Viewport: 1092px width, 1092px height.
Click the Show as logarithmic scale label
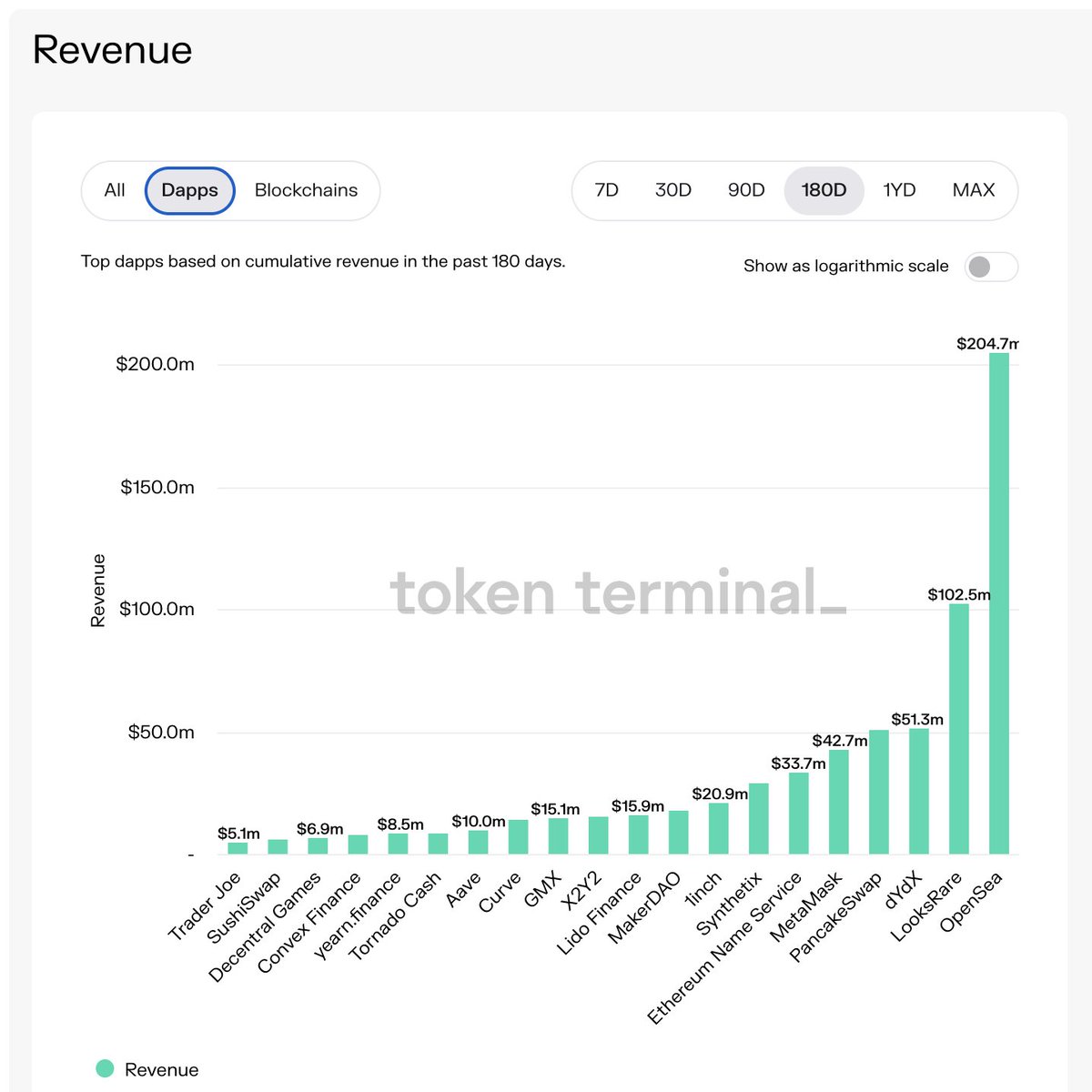click(845, 266)
